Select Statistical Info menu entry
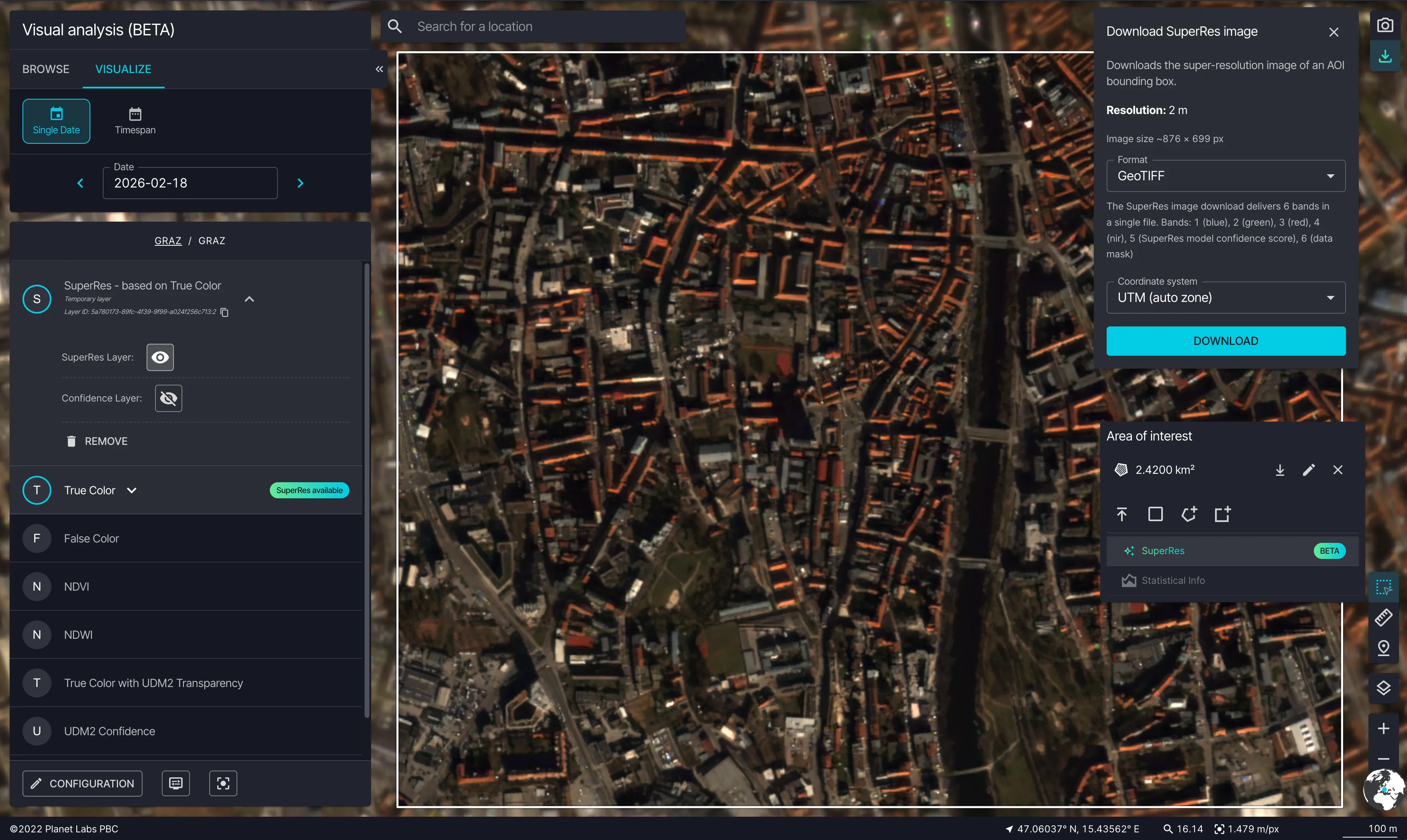 [x=1232, y=581]
